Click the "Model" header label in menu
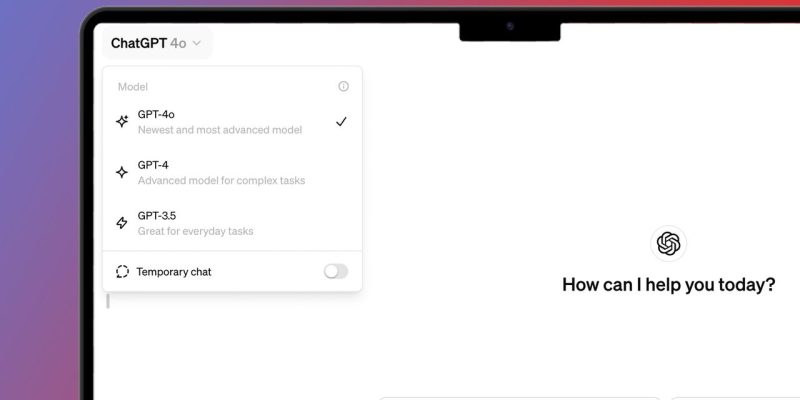 click(x=133, y=87)
